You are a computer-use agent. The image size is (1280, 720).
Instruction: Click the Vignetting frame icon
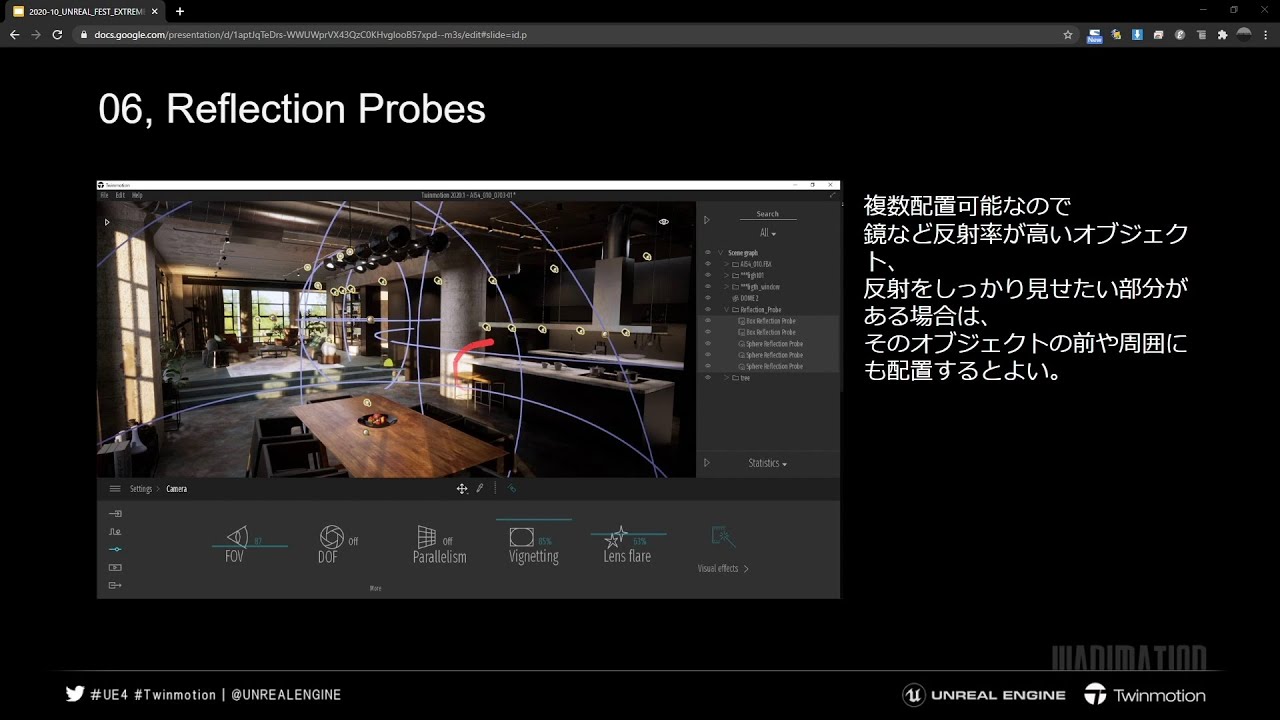(x=521, y=537)
